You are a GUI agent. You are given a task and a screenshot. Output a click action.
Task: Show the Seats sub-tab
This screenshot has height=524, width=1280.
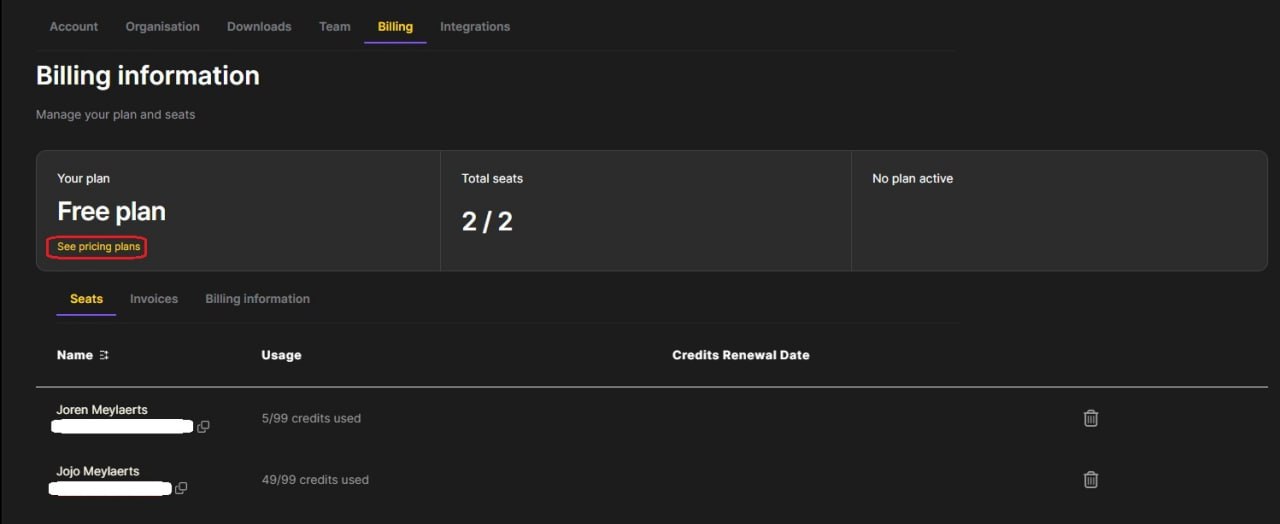coord(86,299)
